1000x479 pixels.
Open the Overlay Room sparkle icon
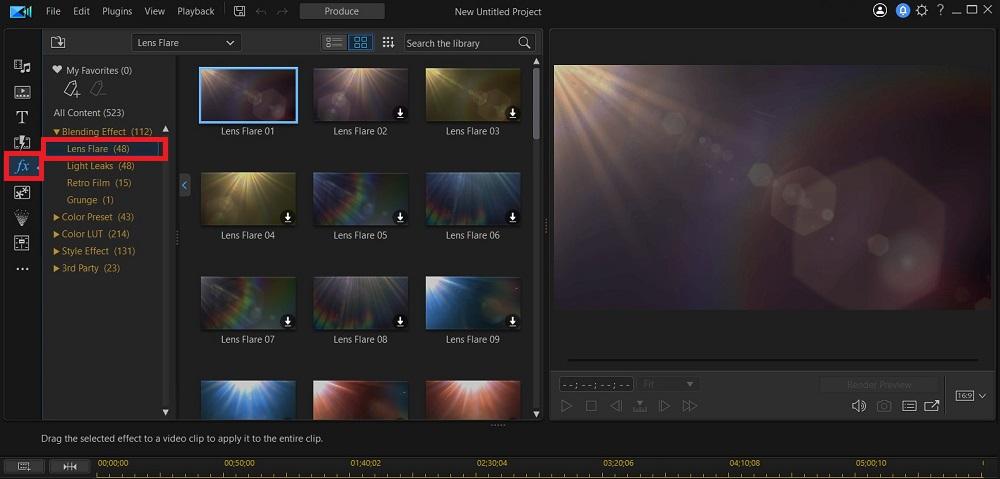pyautogui.click(x=22, y=192)
